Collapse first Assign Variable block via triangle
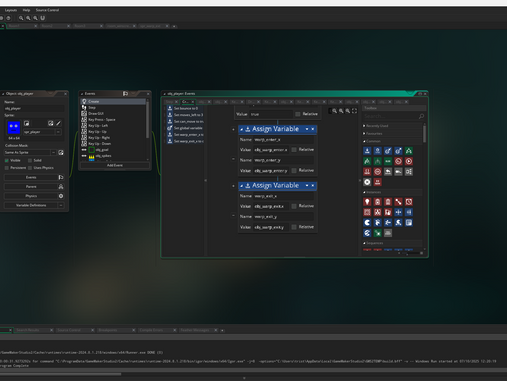 click(x=242, y=129)
